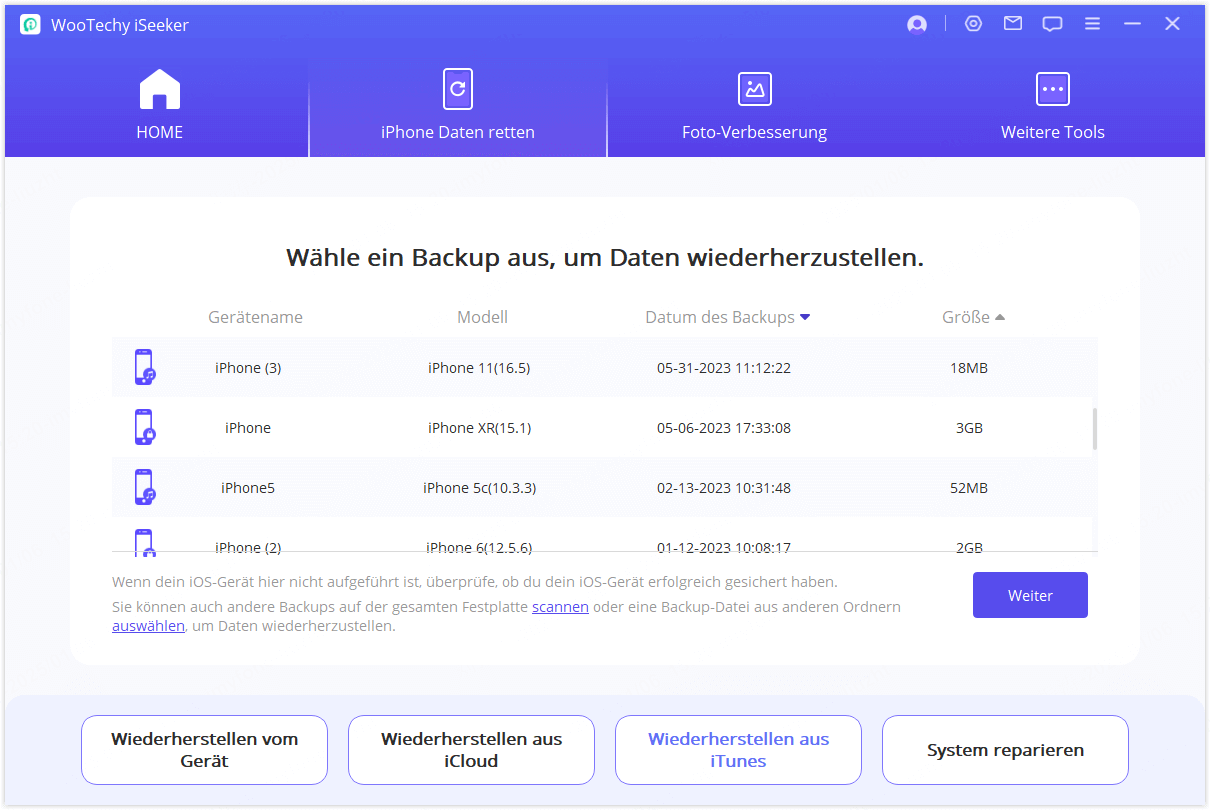1210x810 pixels.
Task: Open the hamburger menu
Action: (1092, 23)
